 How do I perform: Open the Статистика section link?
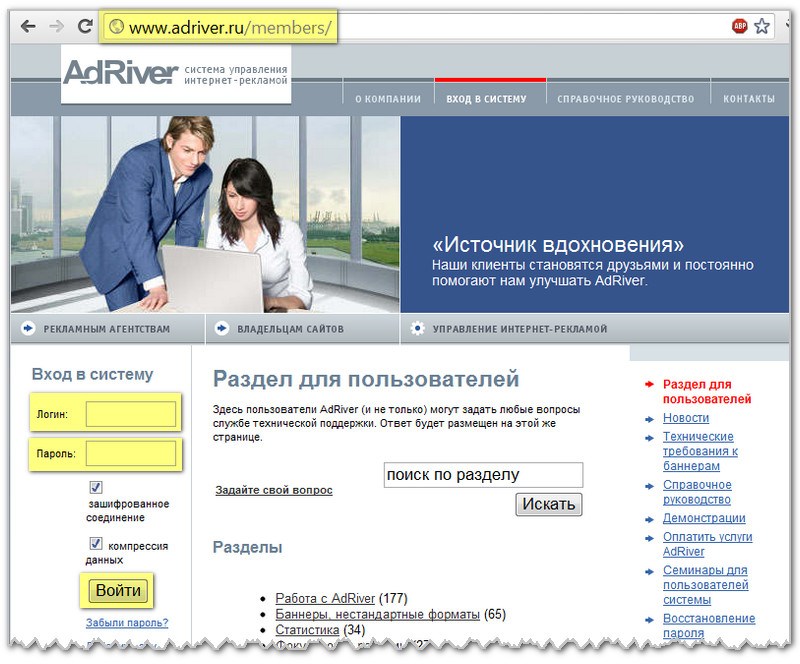pyautogui.click(x=307, y=630)
